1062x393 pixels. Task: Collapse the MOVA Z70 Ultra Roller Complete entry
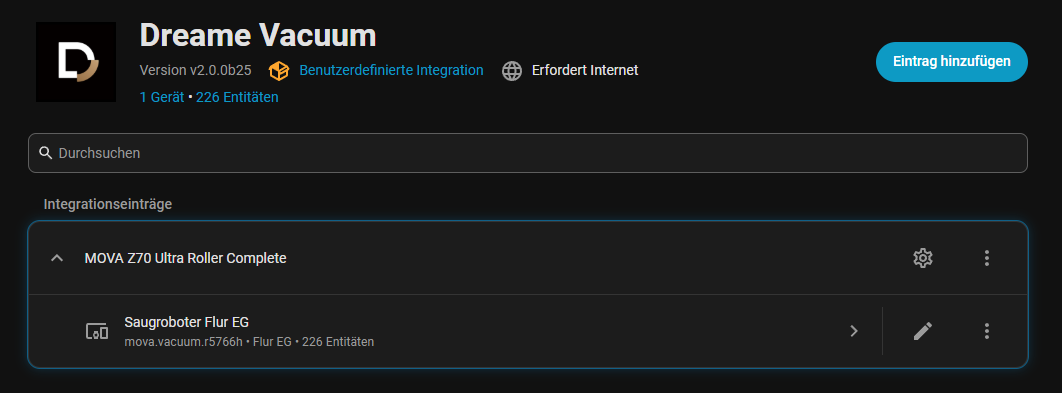pyautogui.click(x=58, y=257)
